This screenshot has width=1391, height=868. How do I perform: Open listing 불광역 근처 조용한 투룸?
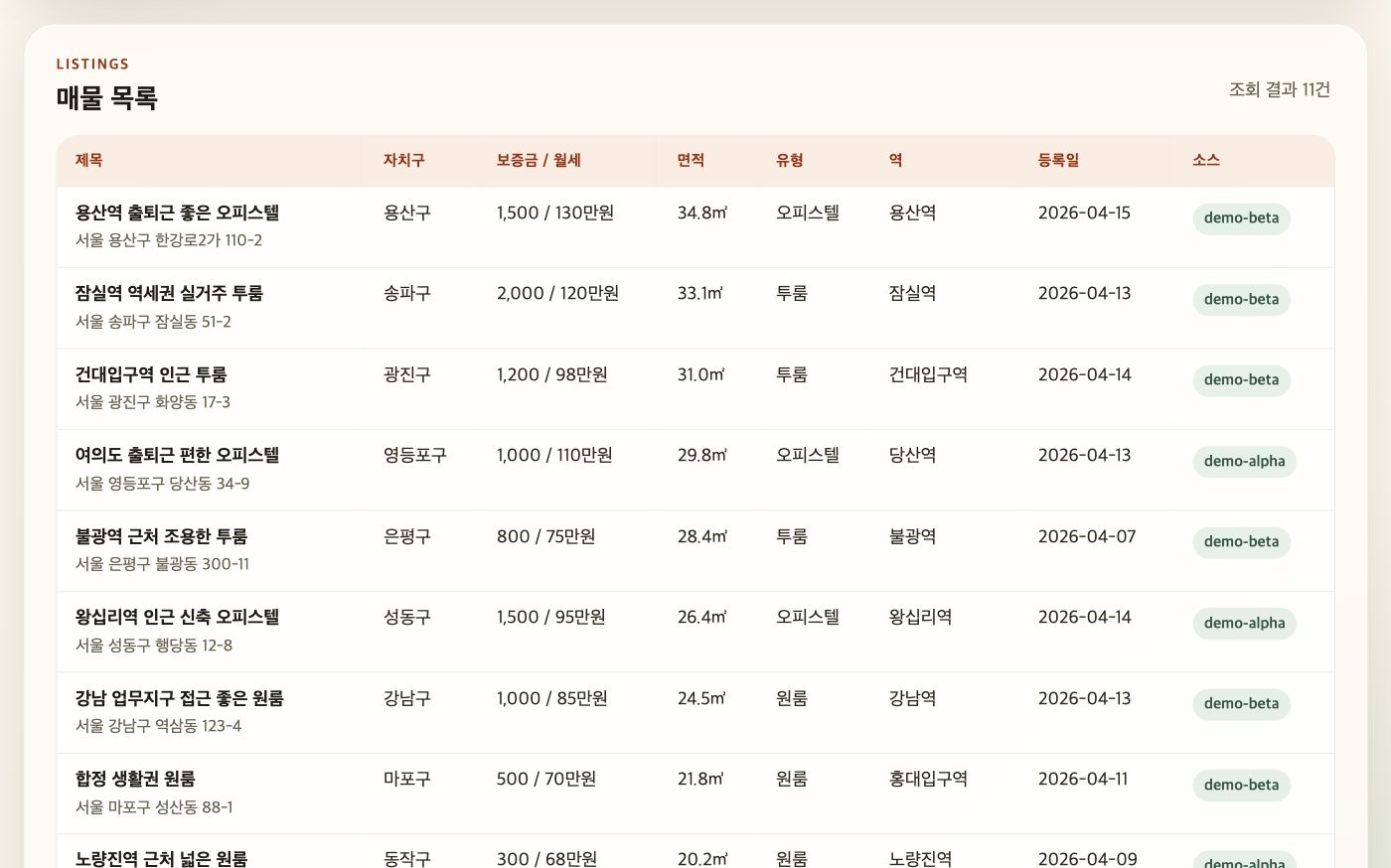click(x=162, y=536)
